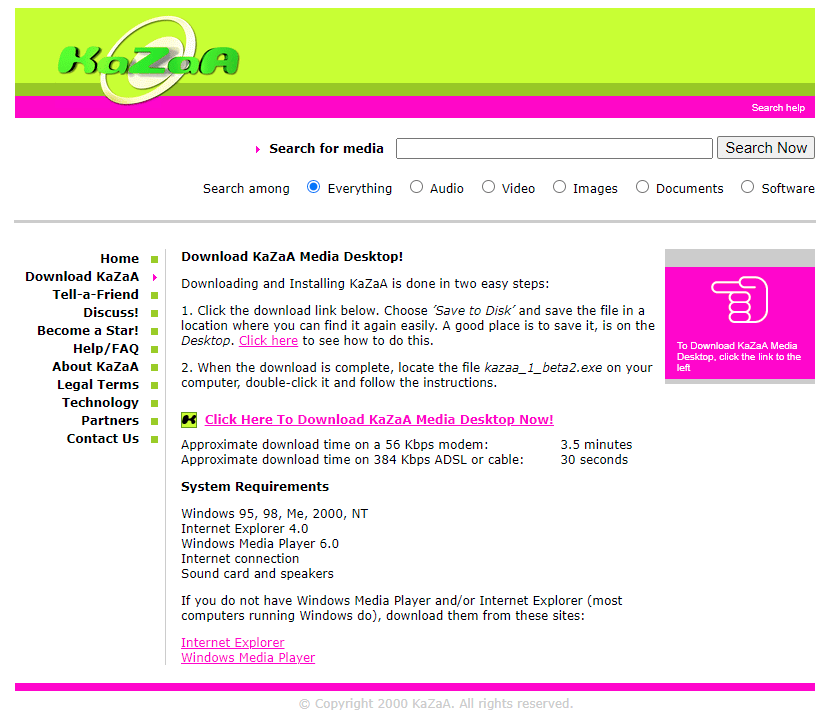Click the System Requirements heading

255,487
